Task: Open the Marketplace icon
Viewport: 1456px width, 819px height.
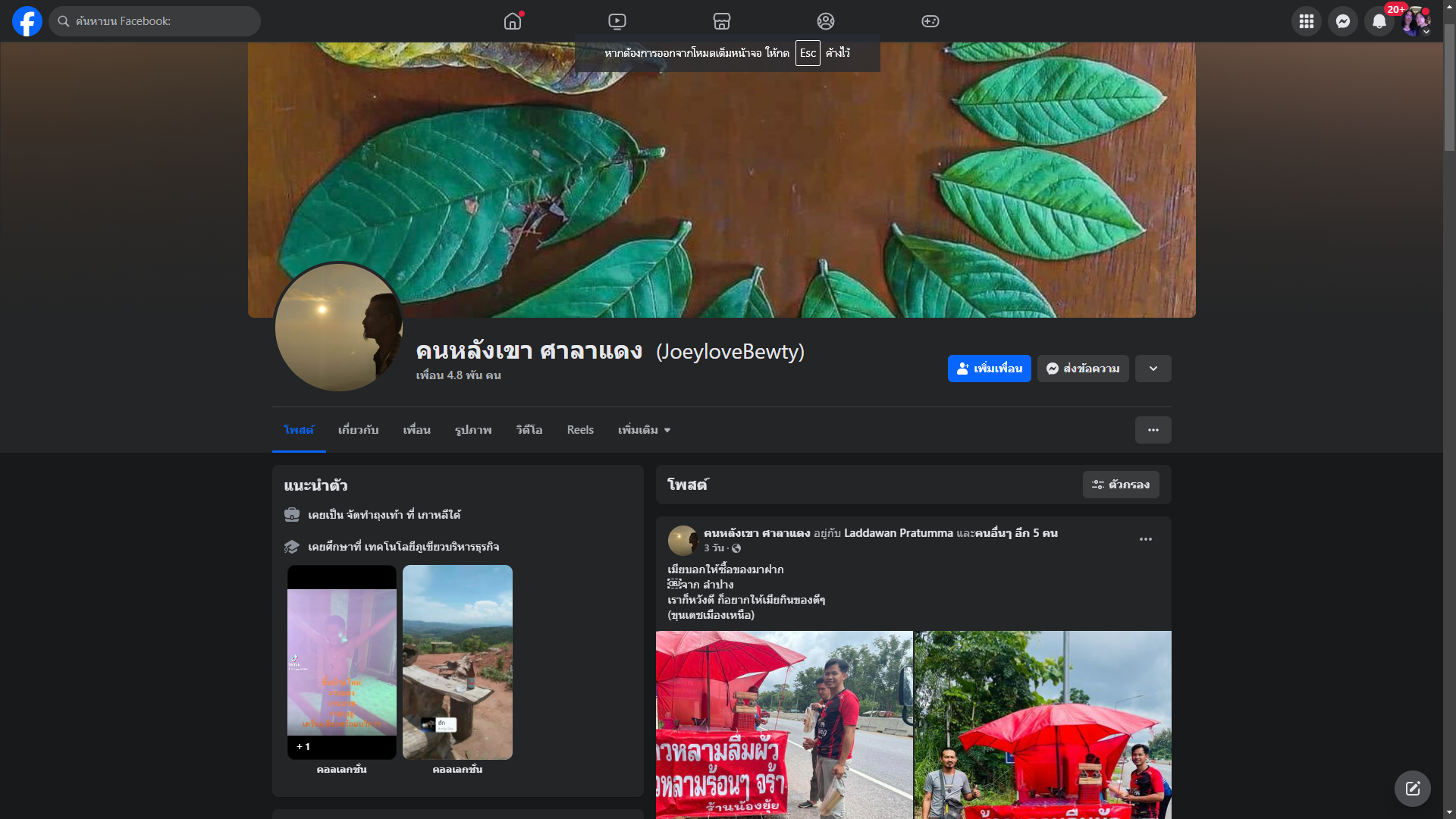Action: (722, 21)
